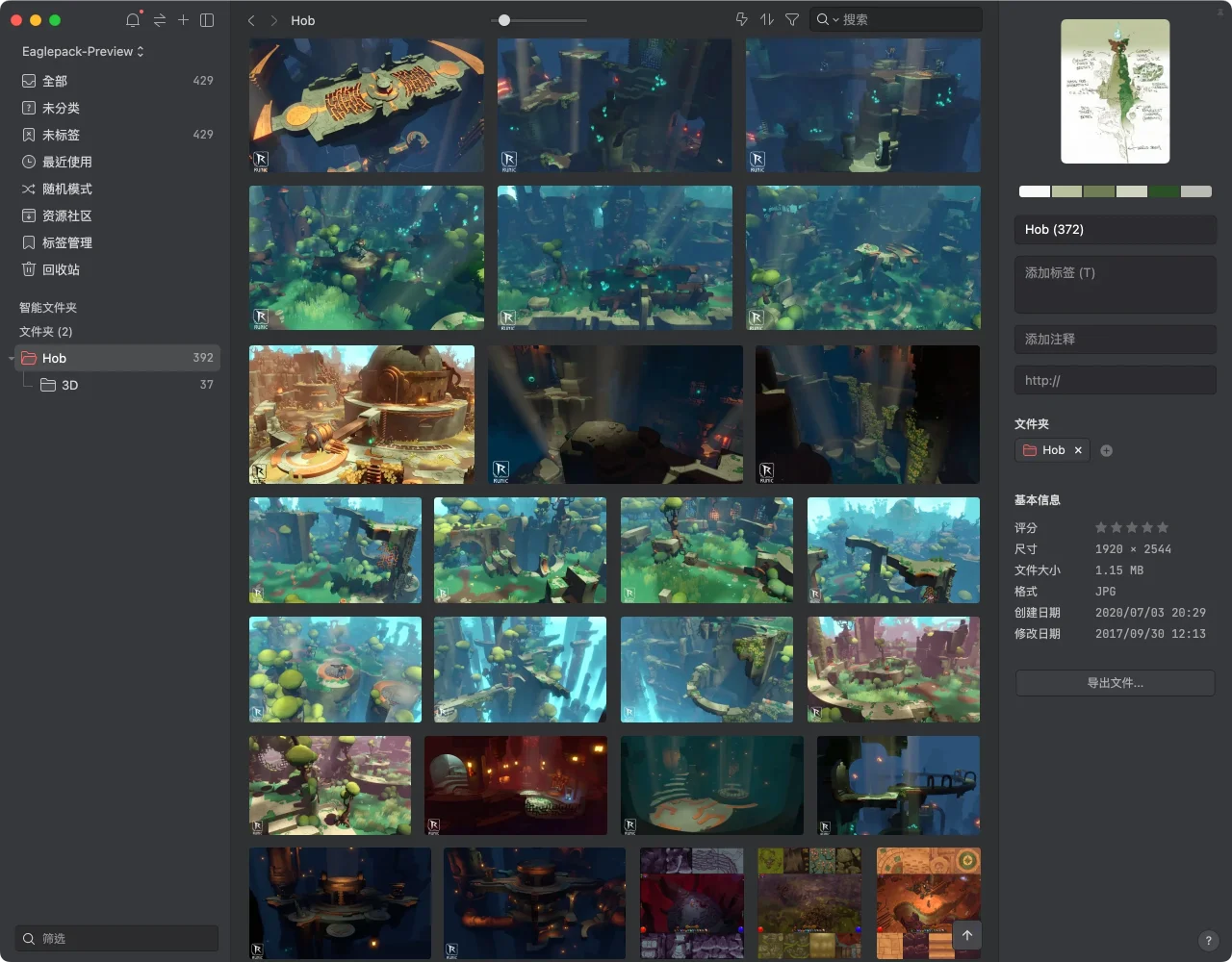Click the 1920 × 2544 dimension value
Screen dimensions: 1232x962
pyautogui.click(x=1133, y=549)
